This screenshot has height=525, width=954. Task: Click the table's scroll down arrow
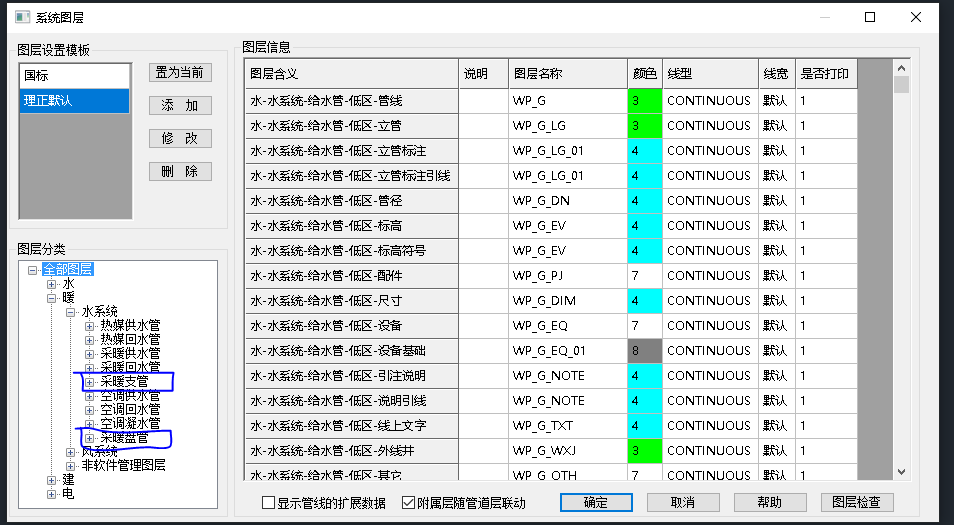click(901, 472)
